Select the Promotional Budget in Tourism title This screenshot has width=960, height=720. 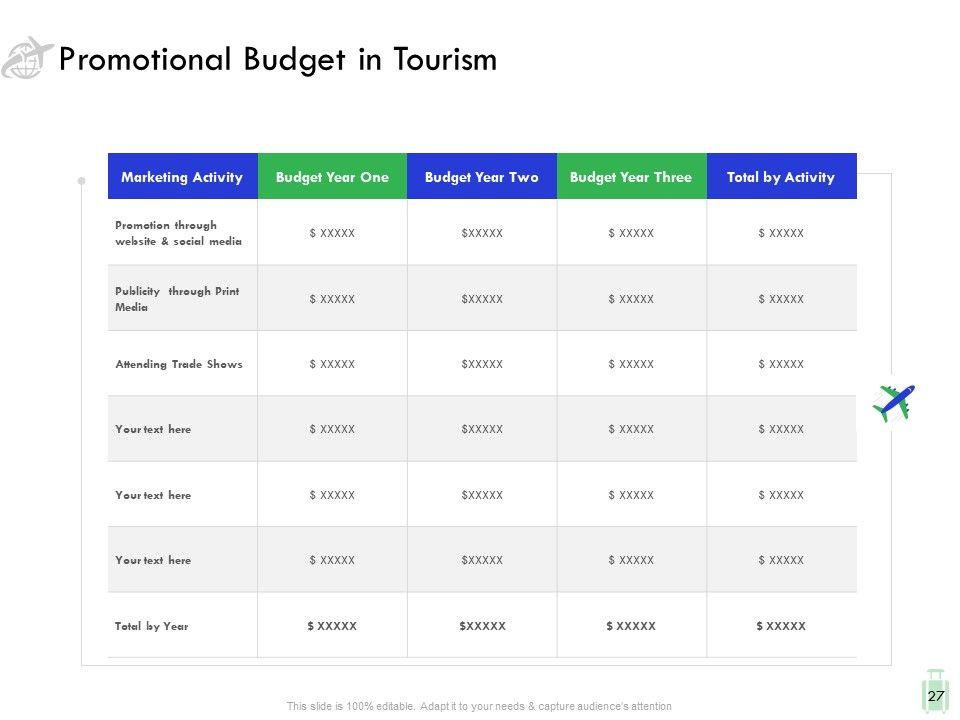(x=278, y=60)
